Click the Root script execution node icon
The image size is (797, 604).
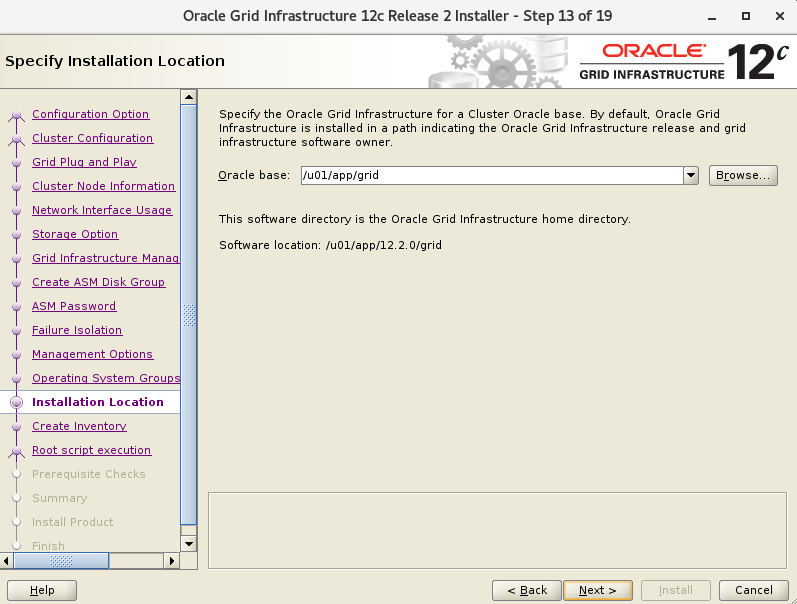point(16,451)
